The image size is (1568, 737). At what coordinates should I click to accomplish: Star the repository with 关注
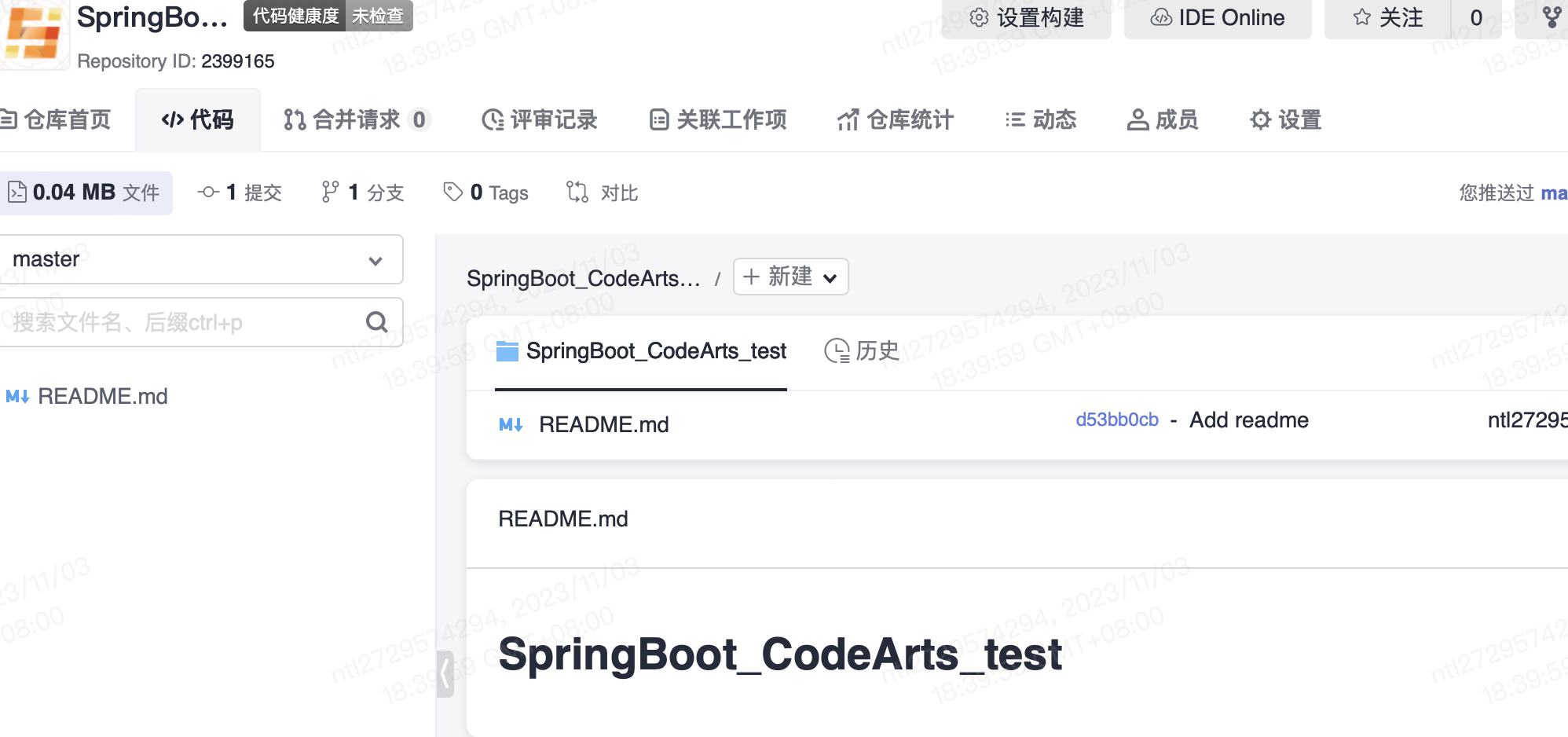coord(1388,17)
